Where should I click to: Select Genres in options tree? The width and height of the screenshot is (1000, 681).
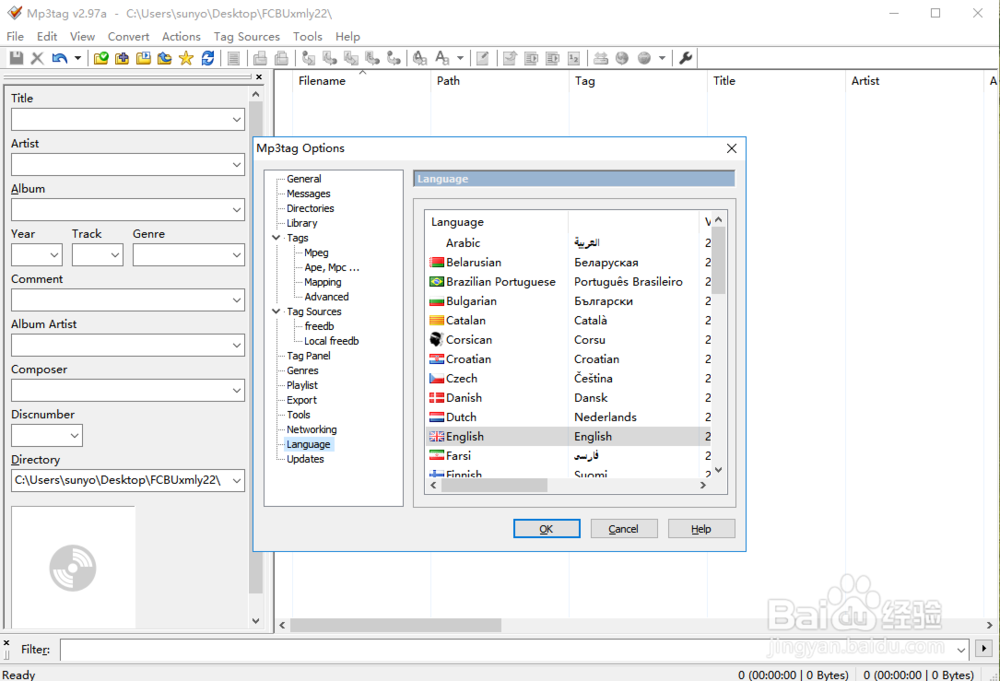[302, 370]
